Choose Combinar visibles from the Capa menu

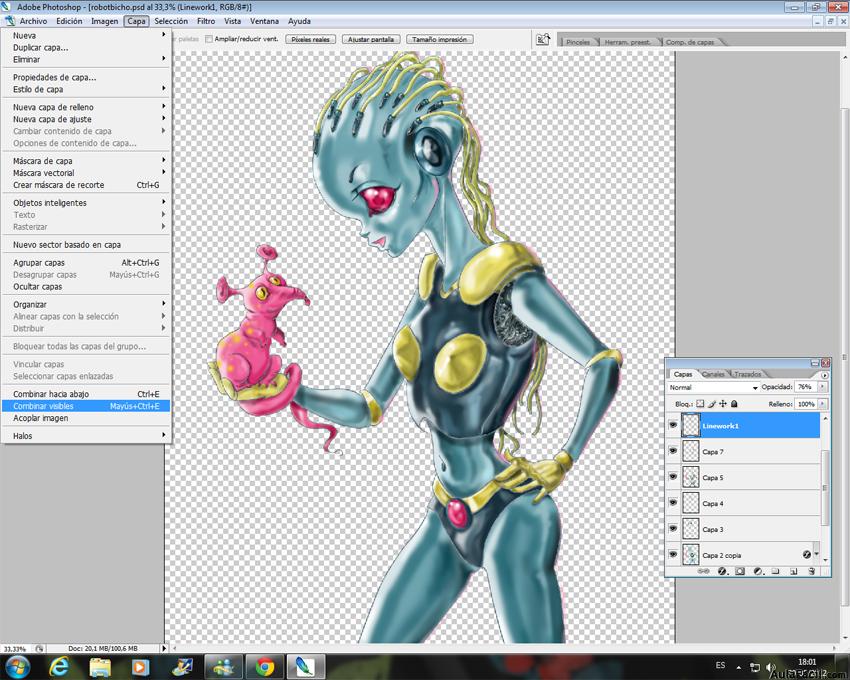[86, 406]
